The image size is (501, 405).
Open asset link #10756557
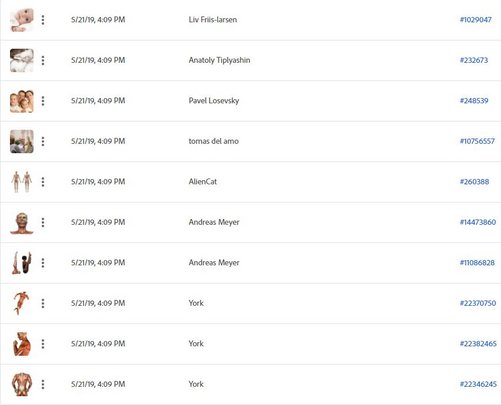pyautogui.click(x=477, y=141)
